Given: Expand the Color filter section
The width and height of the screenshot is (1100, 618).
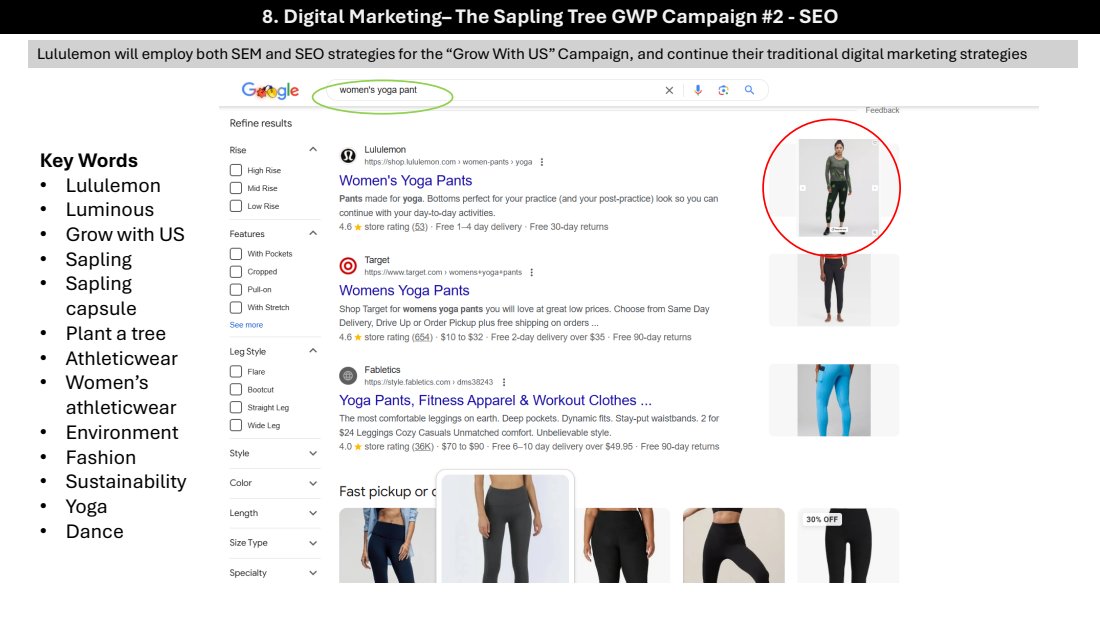Looking at the screenshot, I should [x=313, y=483].
